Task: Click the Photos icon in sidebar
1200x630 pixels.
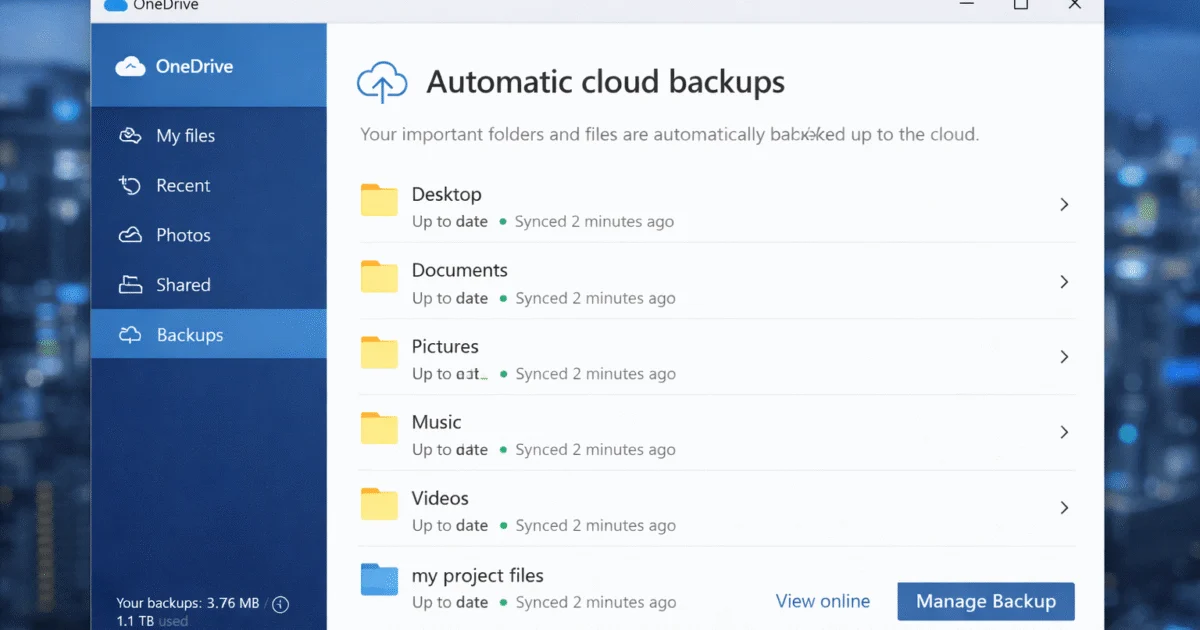Action: point(130,235)
